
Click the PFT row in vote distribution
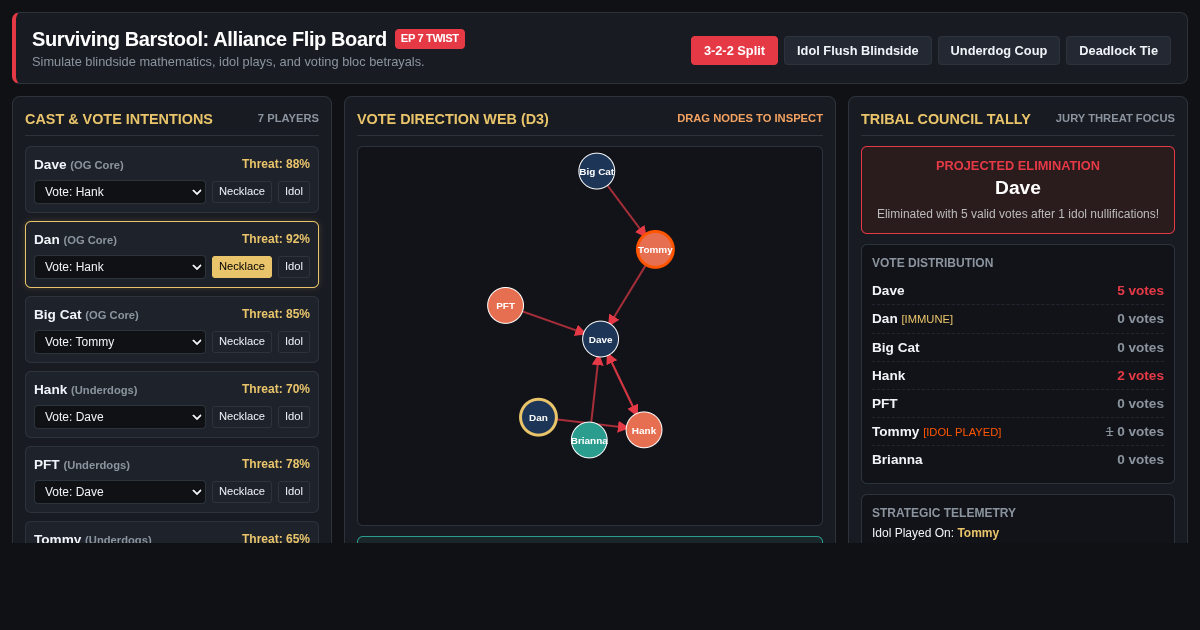pyautogui.click(x=1018, y=404)
